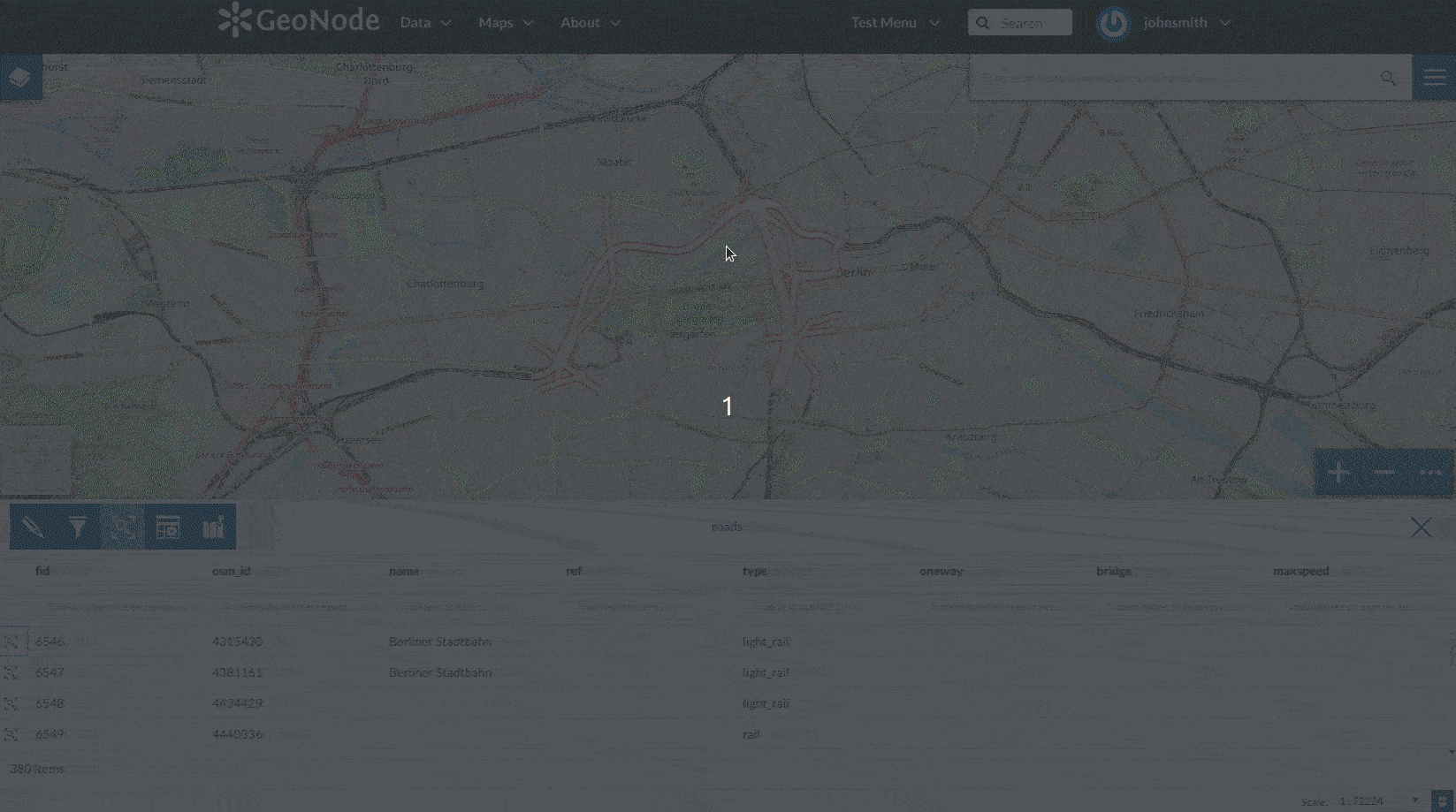Activate the edit pencil in attribute table toolbar

33,527
